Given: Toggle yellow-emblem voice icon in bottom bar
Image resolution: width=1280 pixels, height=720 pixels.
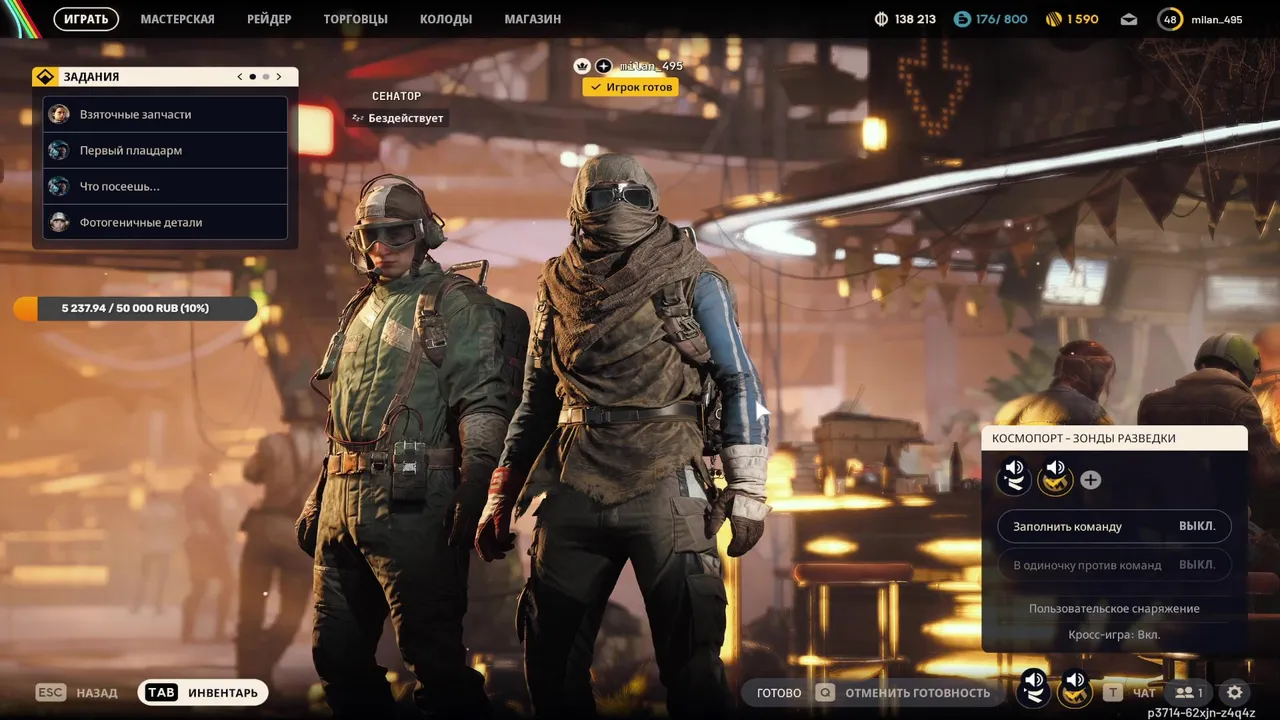Looking at the screenshot, I should 1075,688.
